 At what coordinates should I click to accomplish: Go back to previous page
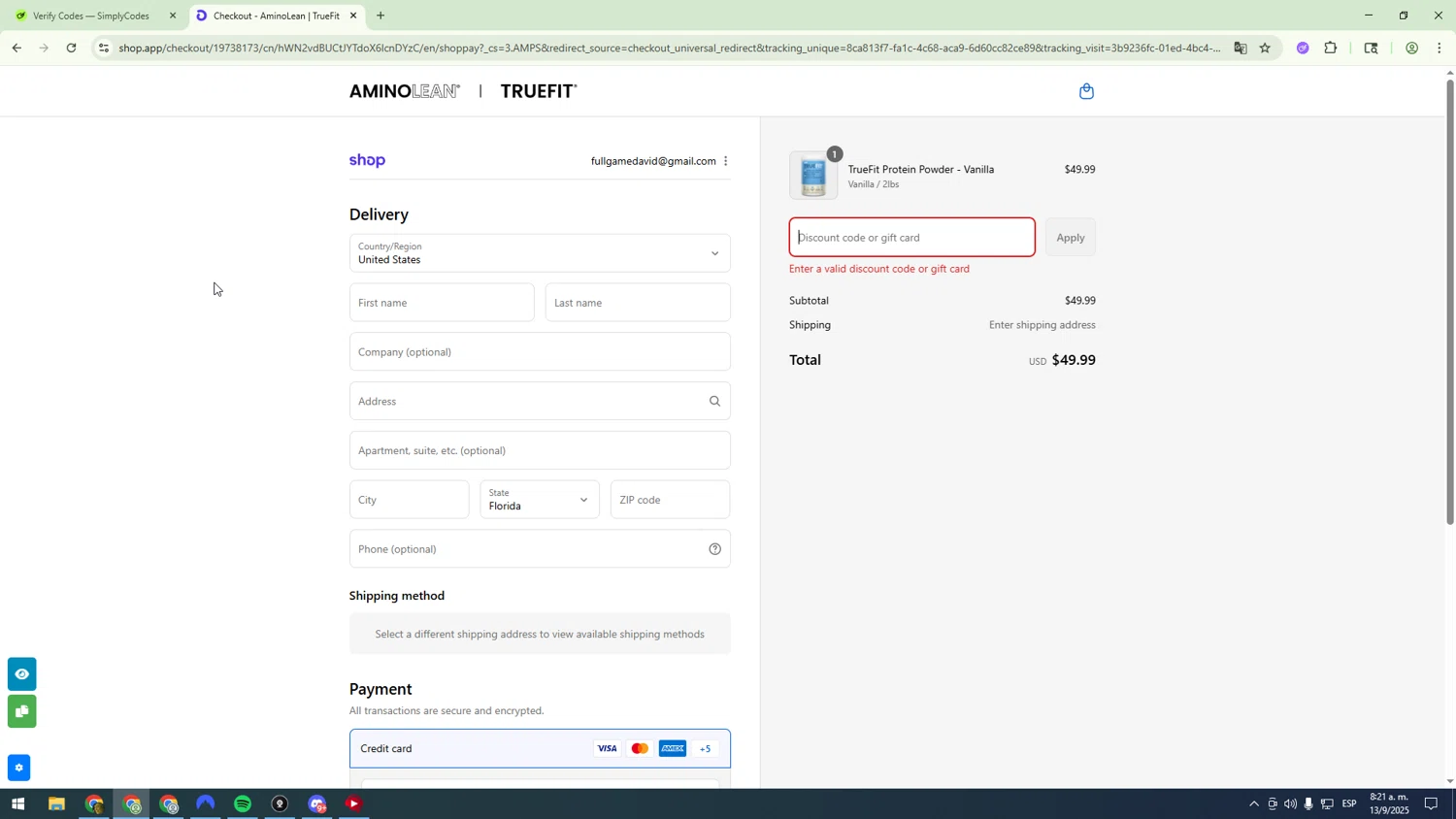[17, 48]
